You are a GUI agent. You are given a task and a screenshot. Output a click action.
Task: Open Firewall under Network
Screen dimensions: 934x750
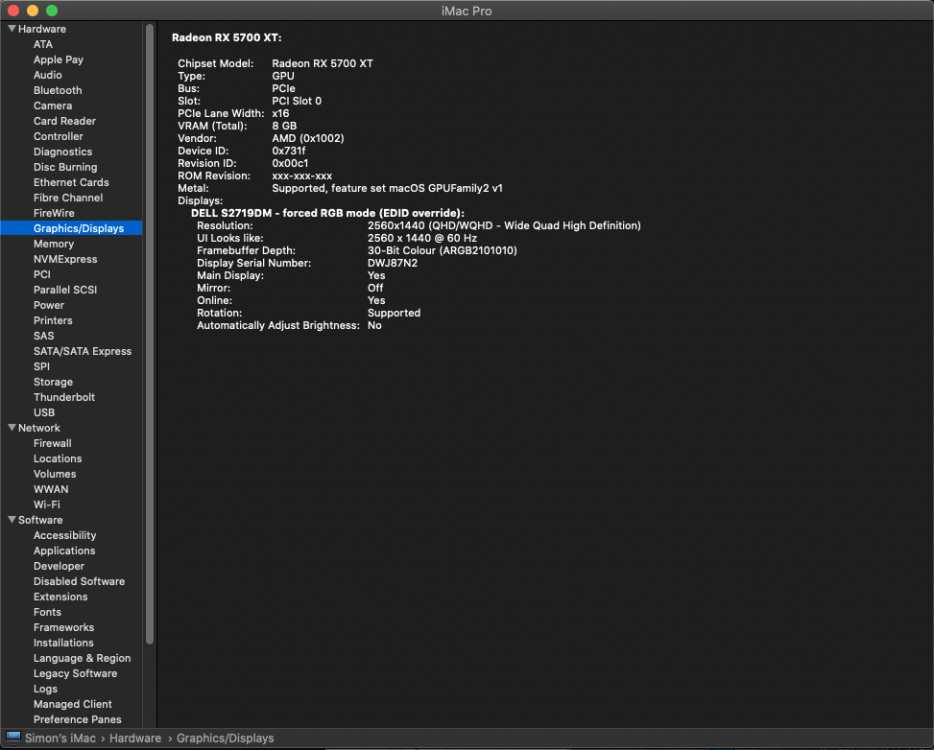[52, 443]
